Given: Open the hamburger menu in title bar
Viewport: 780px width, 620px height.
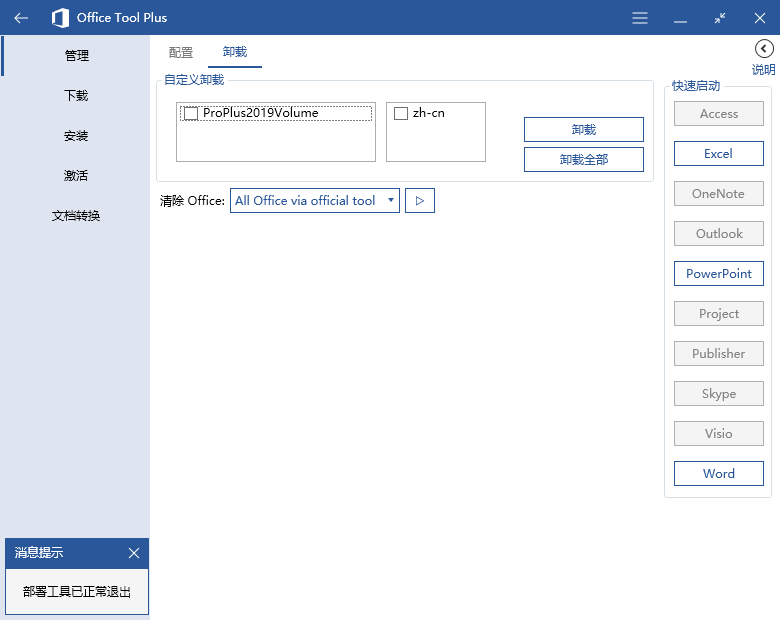Looking at the screenshot, I should click(640, 18).
